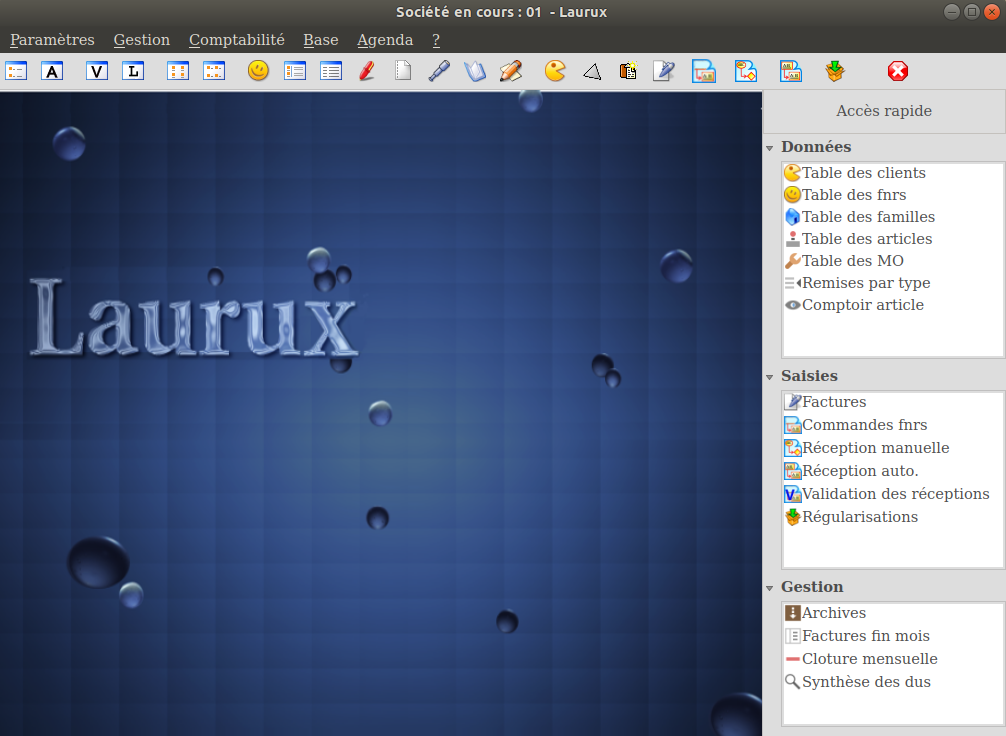Click the telescope toolbar icon
Image resolution: width=1006 pixels, height=736 pixels.
(439, 71)
